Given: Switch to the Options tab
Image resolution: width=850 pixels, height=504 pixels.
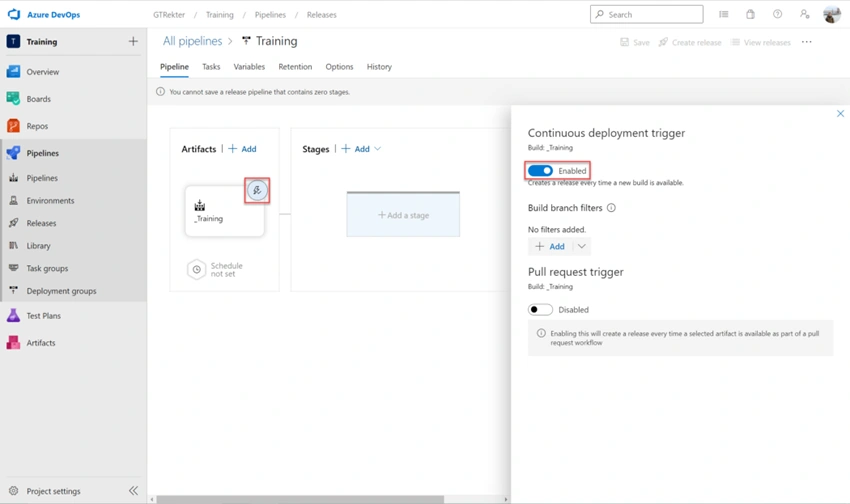Looking at the screenshot, I should pyautogui.click(x=339, y=67).
